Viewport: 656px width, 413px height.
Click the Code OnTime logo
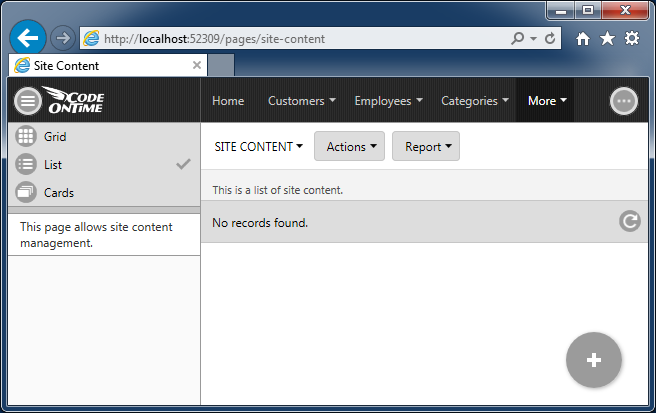pyautogui.click(x=73, y=101)
